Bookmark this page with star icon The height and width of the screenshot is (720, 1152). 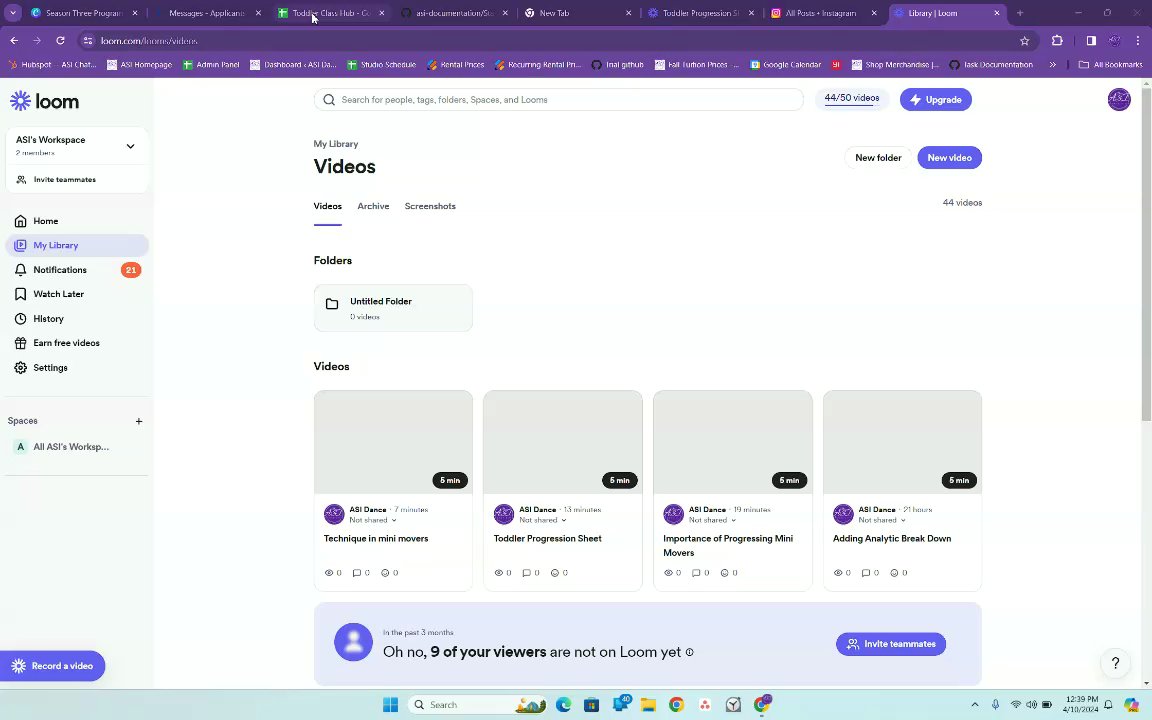point(1025,40)
